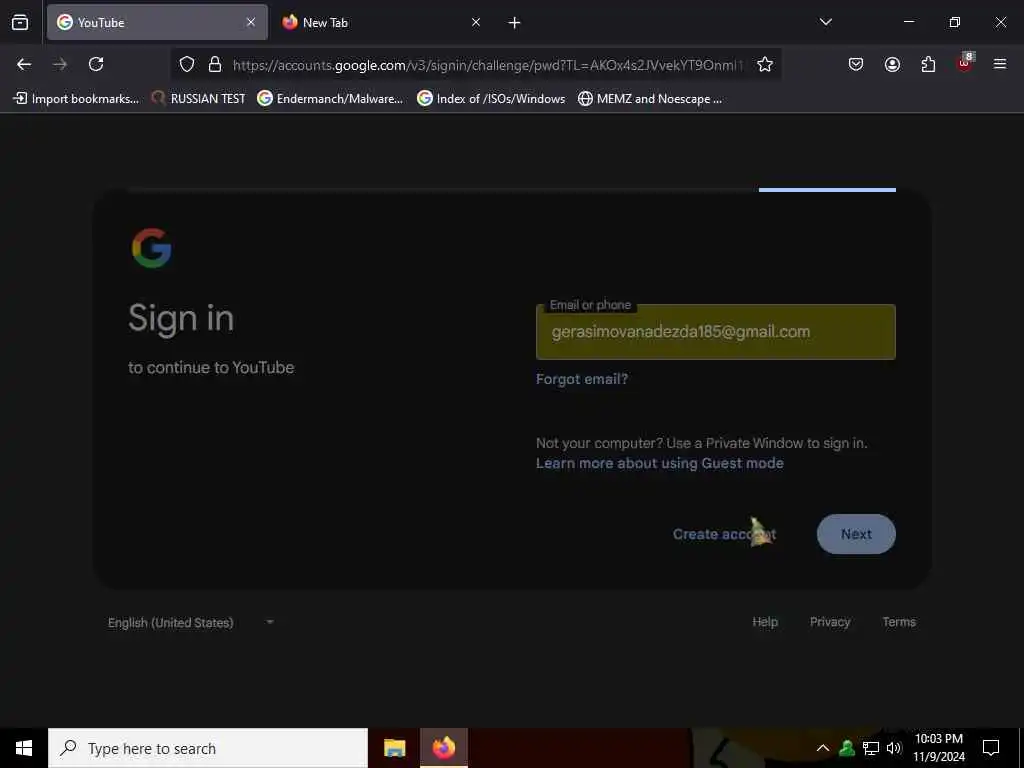Open the Help link
Image resolution: width=1024 pixels, height=768 pixels.
tap(765, 622)
